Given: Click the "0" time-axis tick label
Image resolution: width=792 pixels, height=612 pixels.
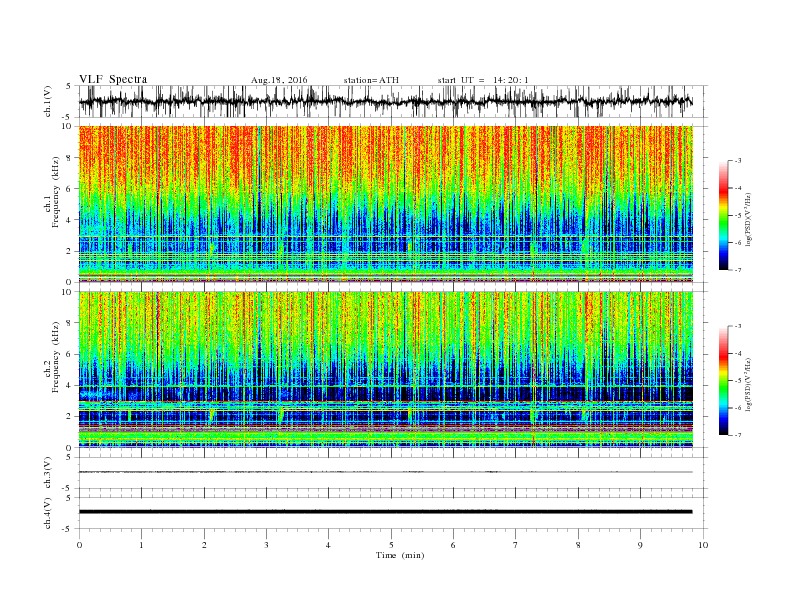Looking at the screenshot, I should 79,545.
